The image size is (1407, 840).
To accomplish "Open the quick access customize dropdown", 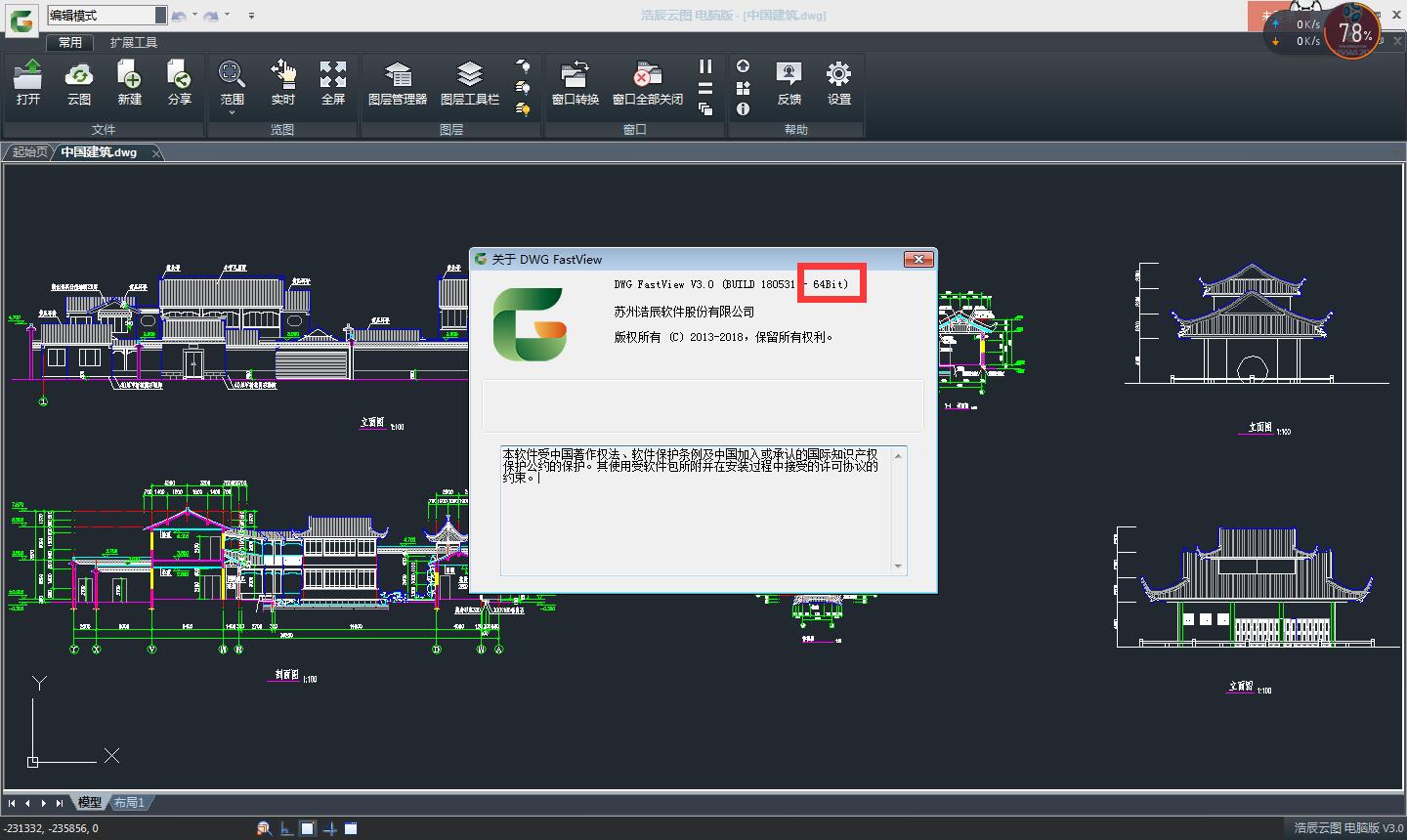I will (251, 16).
